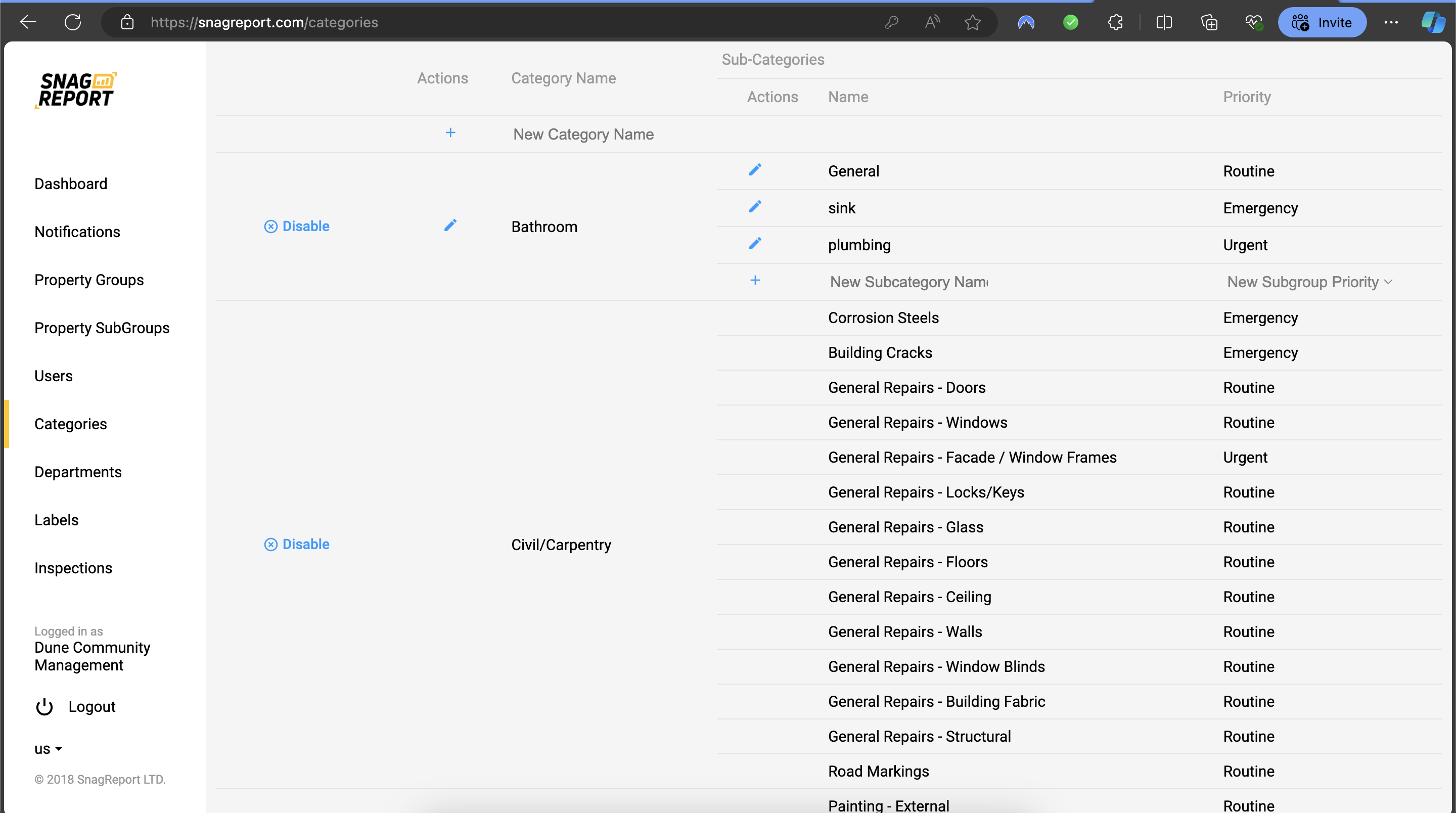Click the browser refresh icon
The height and width of the screenshot is (813, 1456).
coord(72,23)
